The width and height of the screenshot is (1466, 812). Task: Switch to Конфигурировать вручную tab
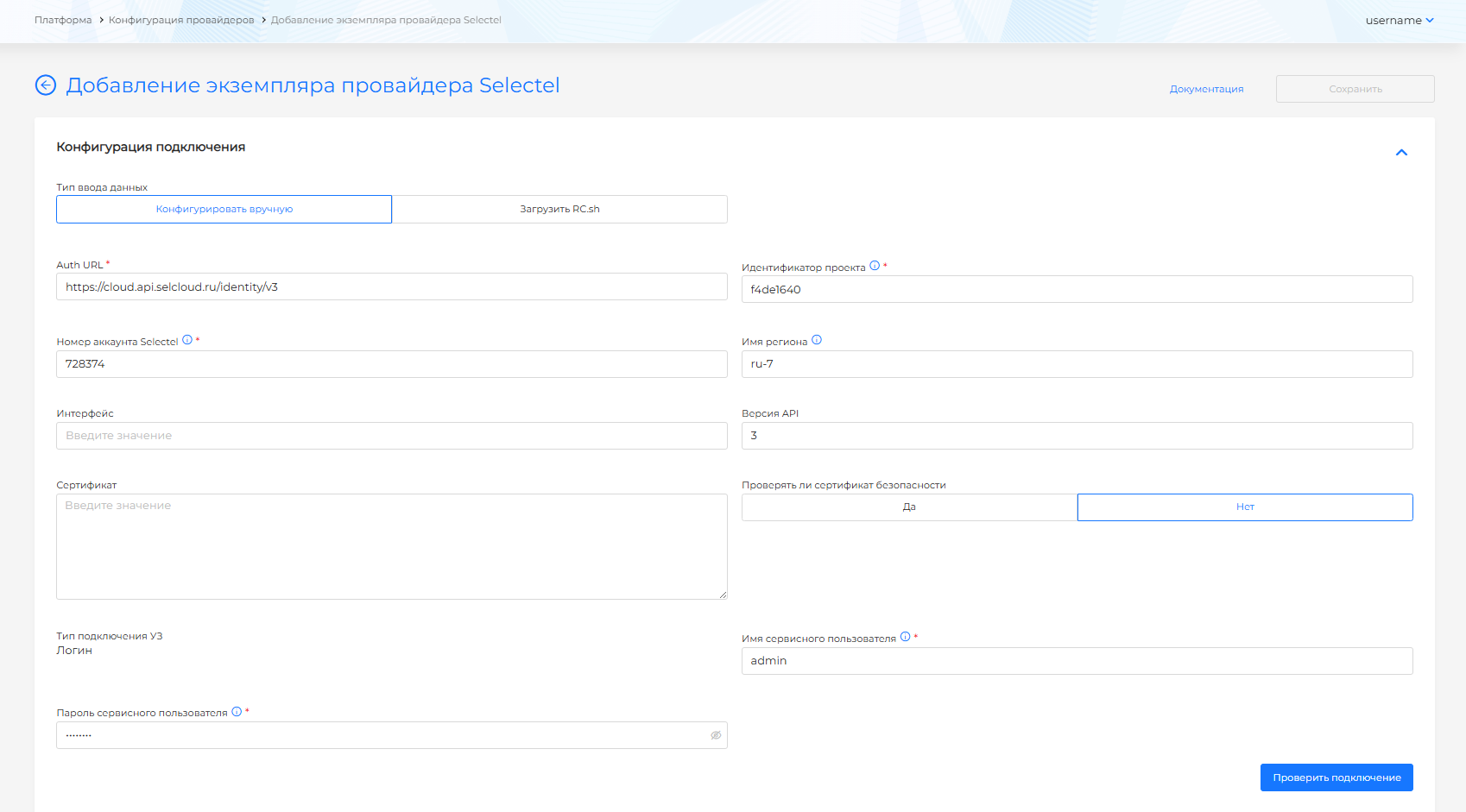(x=224, y=210)
